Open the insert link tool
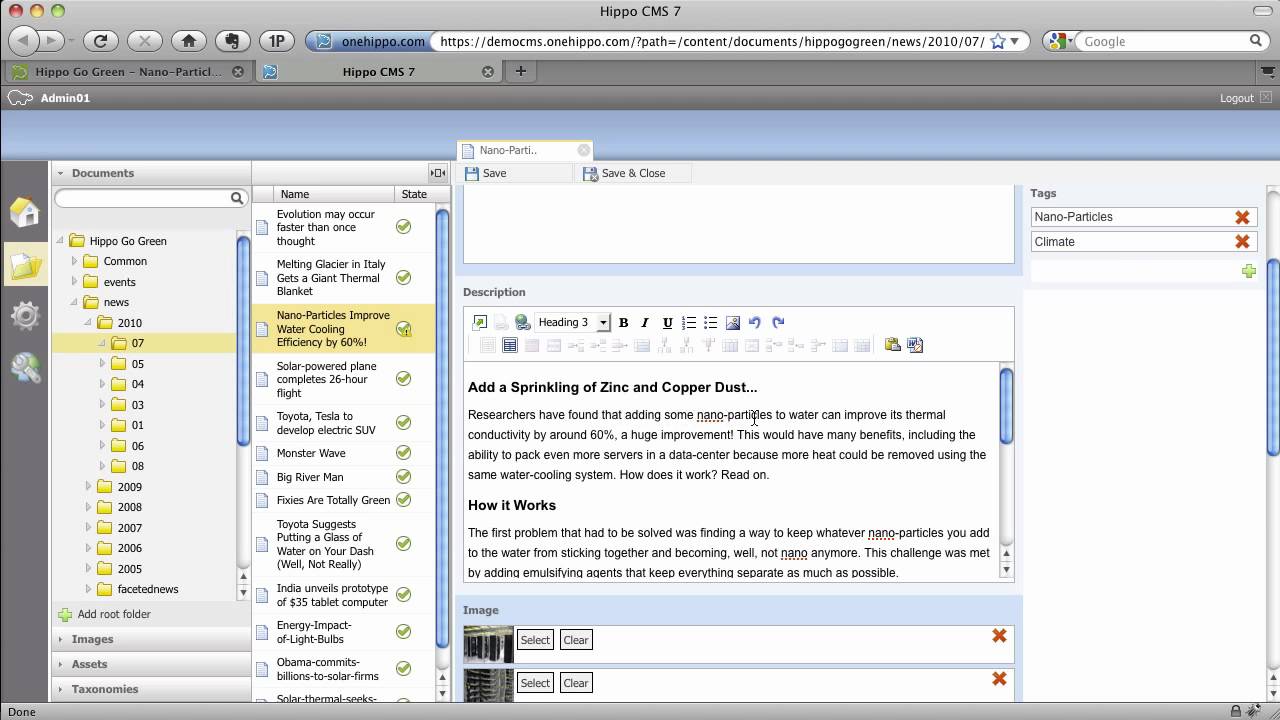Image resolution: width=1280 pixels, height=720 pixels. 522,322
